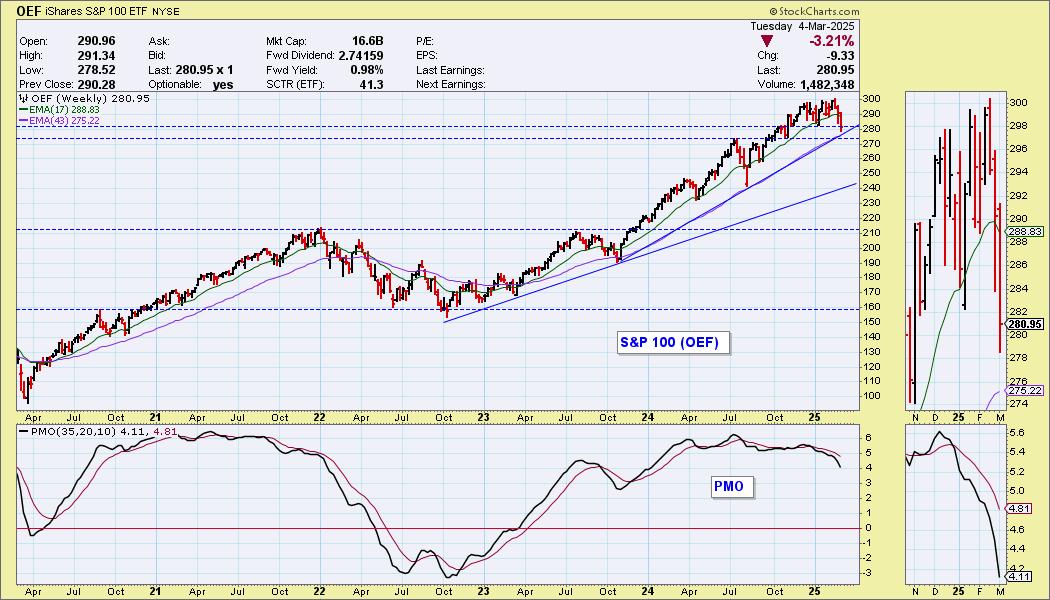Open the © StockCharts.com credit
This screenshot has width=1050, height=600.
coord(814,11)
